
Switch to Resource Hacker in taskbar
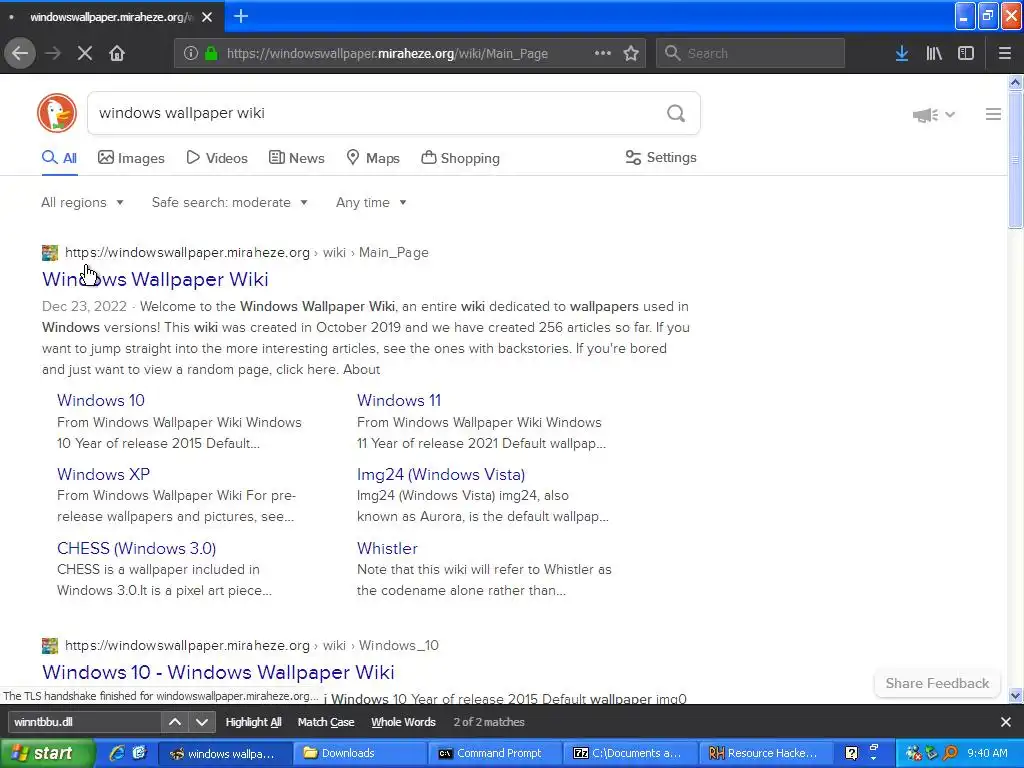tap(768, 753)
